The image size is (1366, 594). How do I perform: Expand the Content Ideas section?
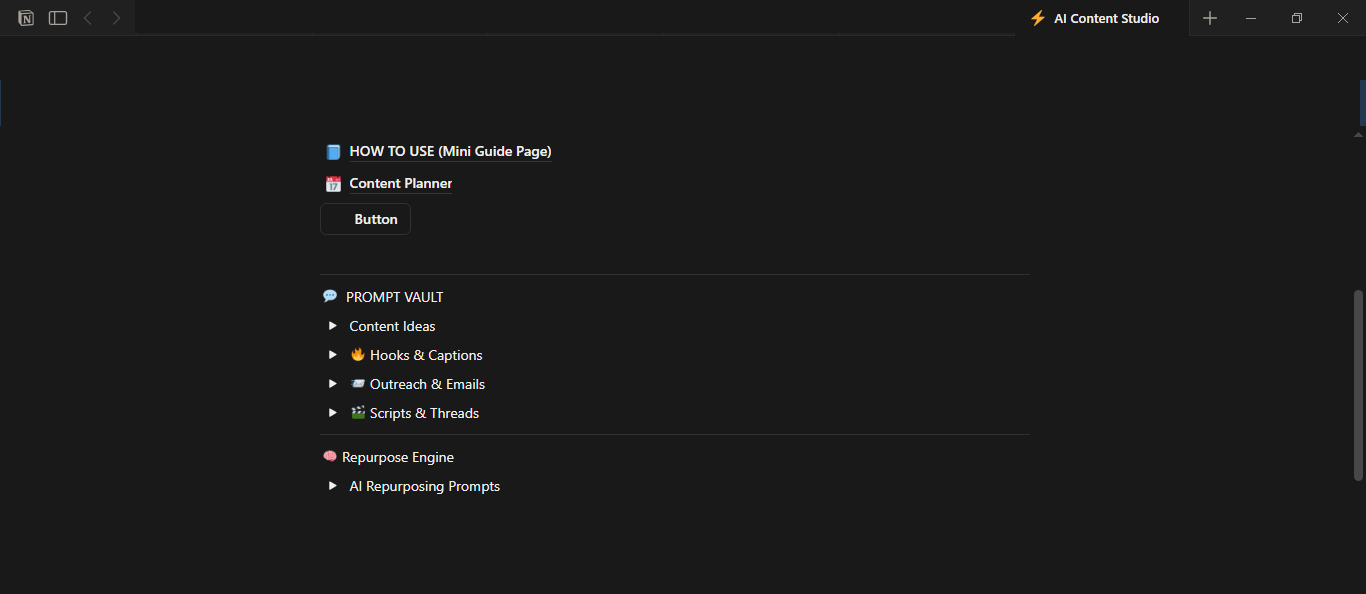coord(332,325)
